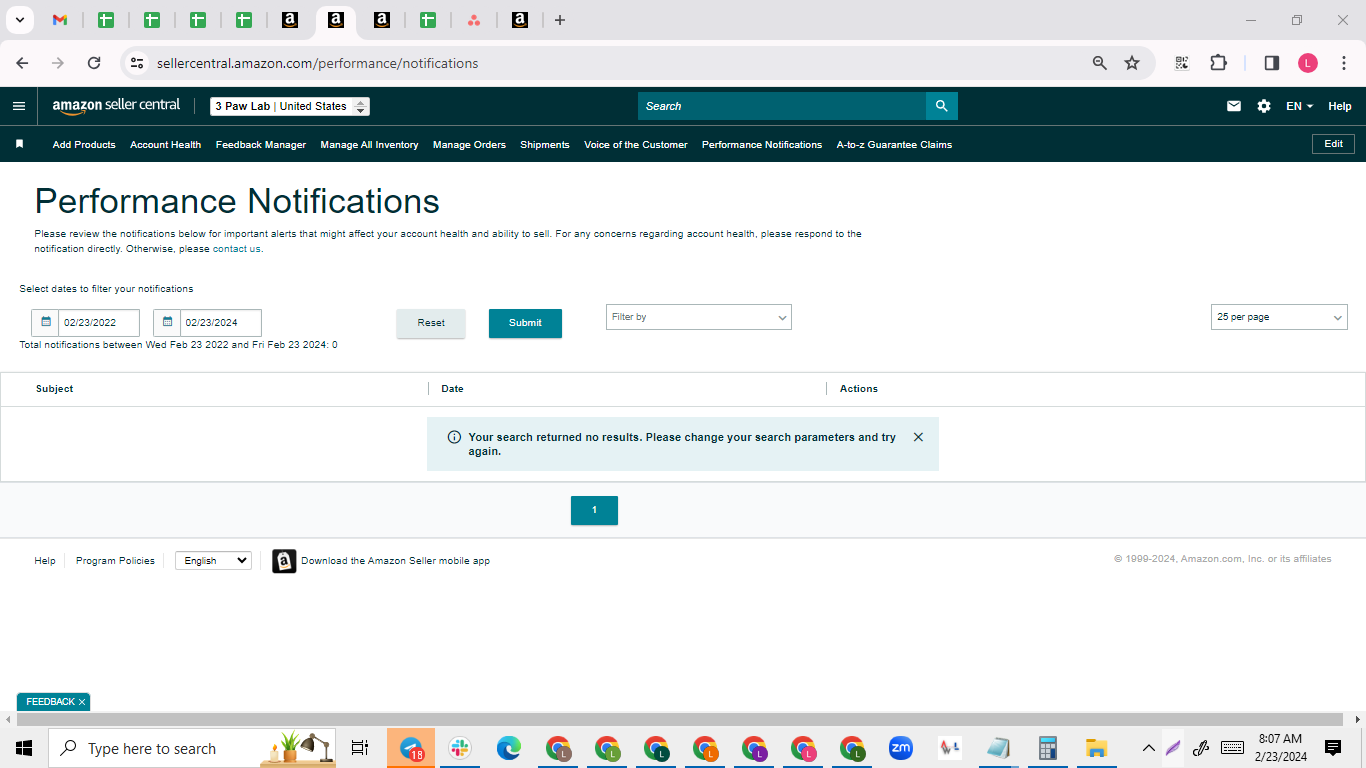1366x768 pixels.
Task: Bookmark this page with the star
Action: point(1132,63)
